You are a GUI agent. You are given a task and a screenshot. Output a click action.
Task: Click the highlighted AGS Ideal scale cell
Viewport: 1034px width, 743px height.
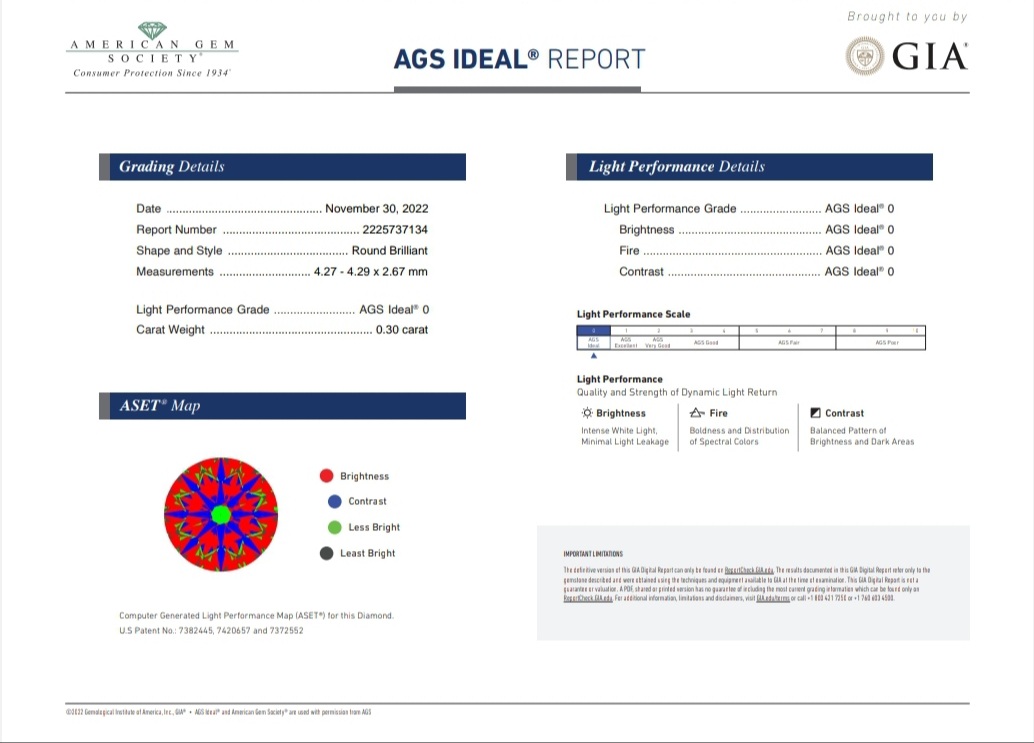[593, 338]
